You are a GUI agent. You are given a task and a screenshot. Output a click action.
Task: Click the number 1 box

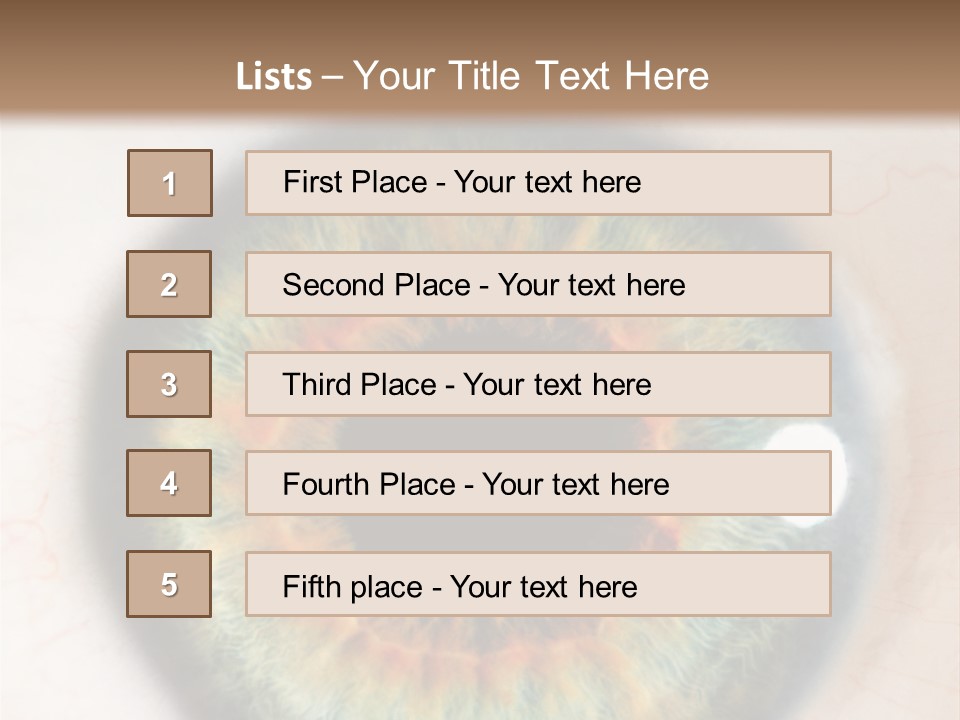(x=170, y=183)
